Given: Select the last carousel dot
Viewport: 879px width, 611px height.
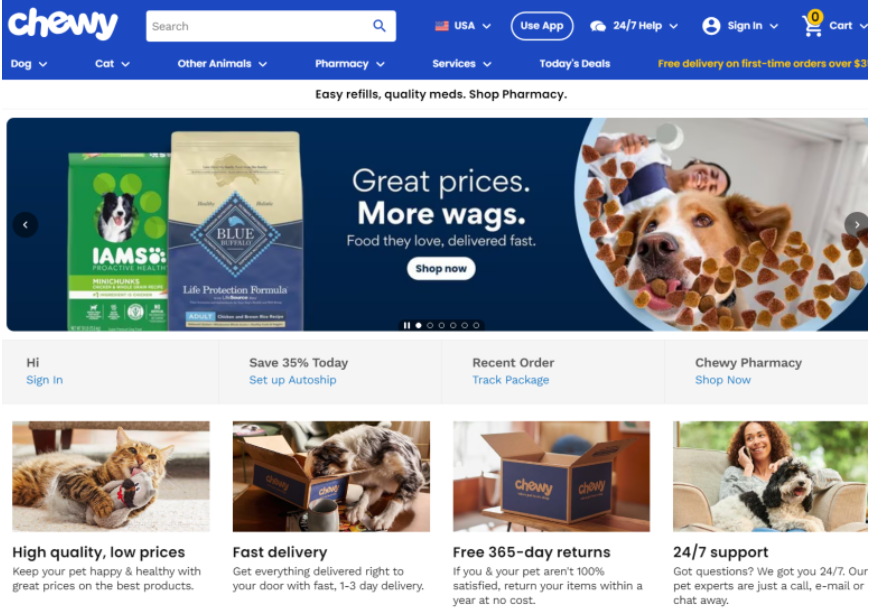Looking at the screenshot, I should (x=476, y=325).
